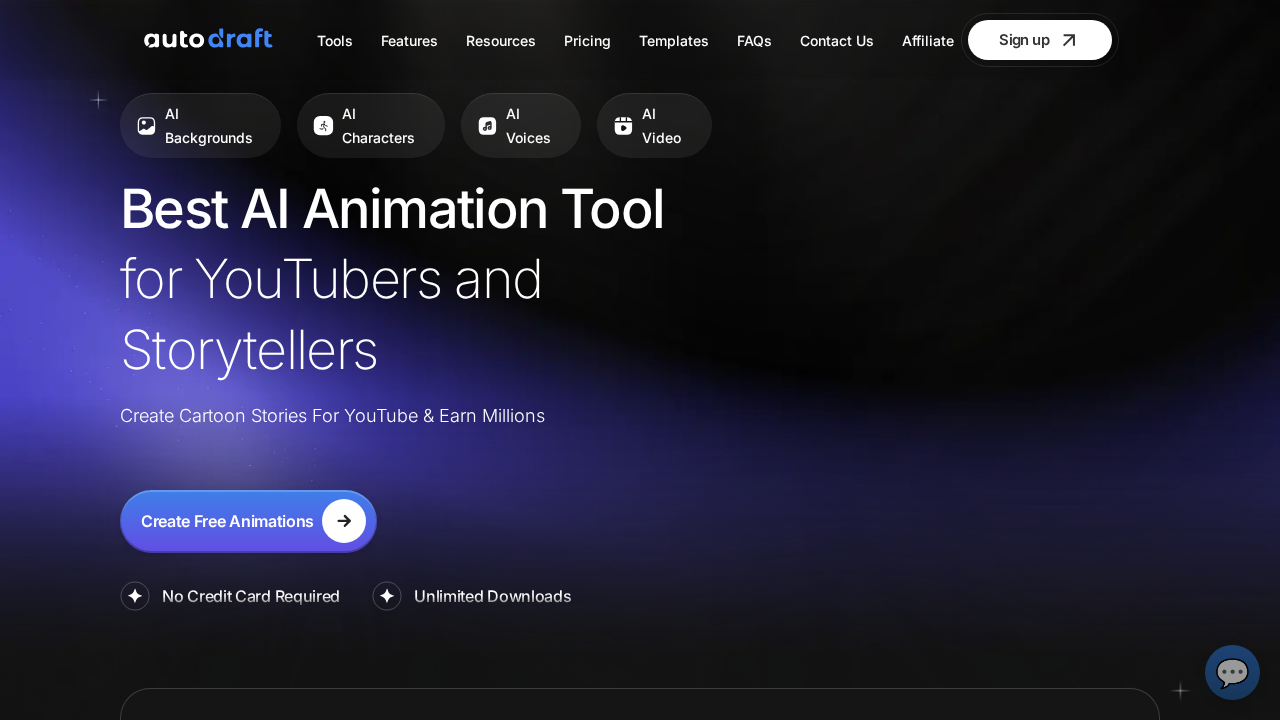The image size is (1280, 720).
Task: Visit the Affiliate page
Action: (x=927, y=41)
